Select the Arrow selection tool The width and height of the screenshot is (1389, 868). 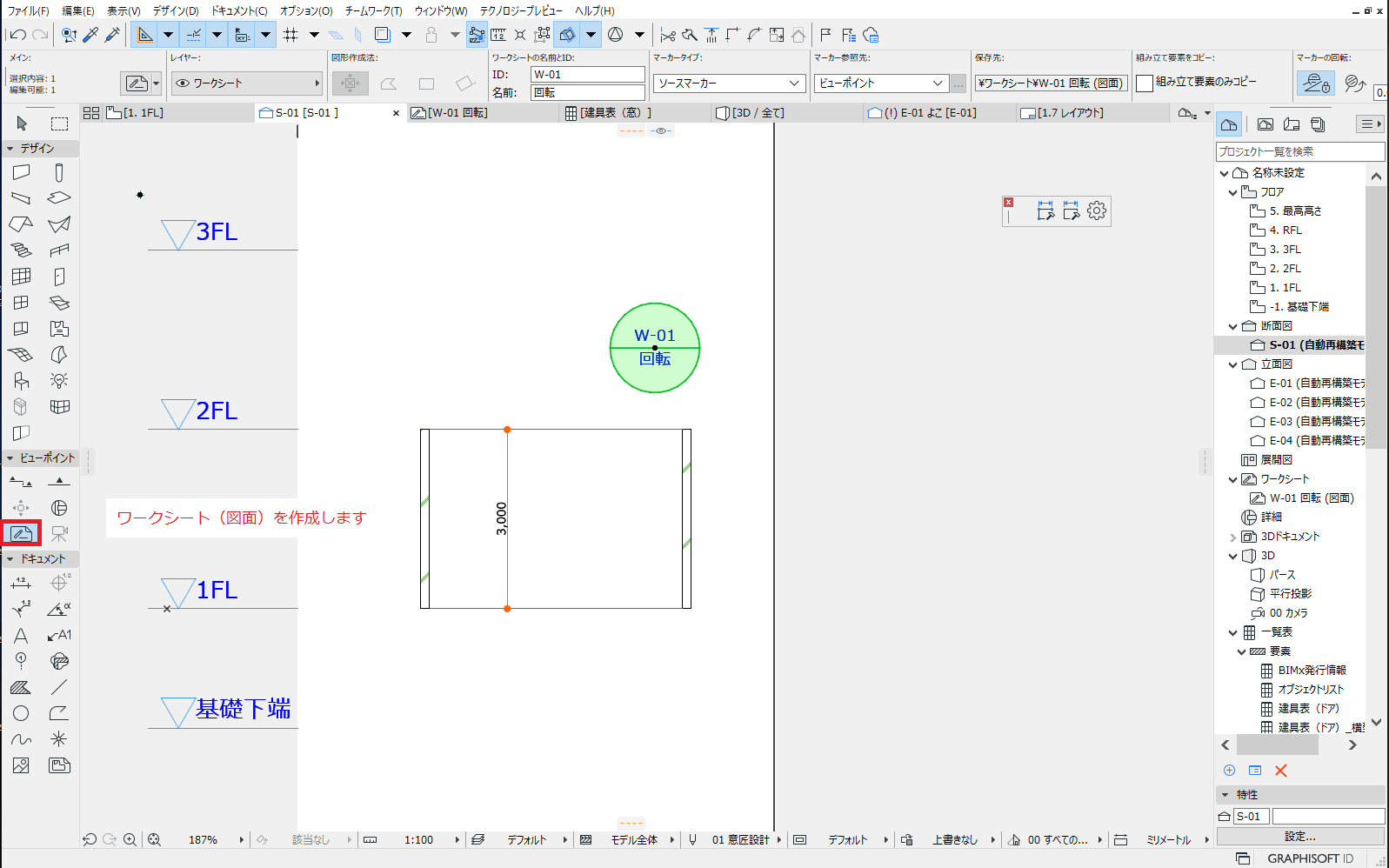pos(22,124)
